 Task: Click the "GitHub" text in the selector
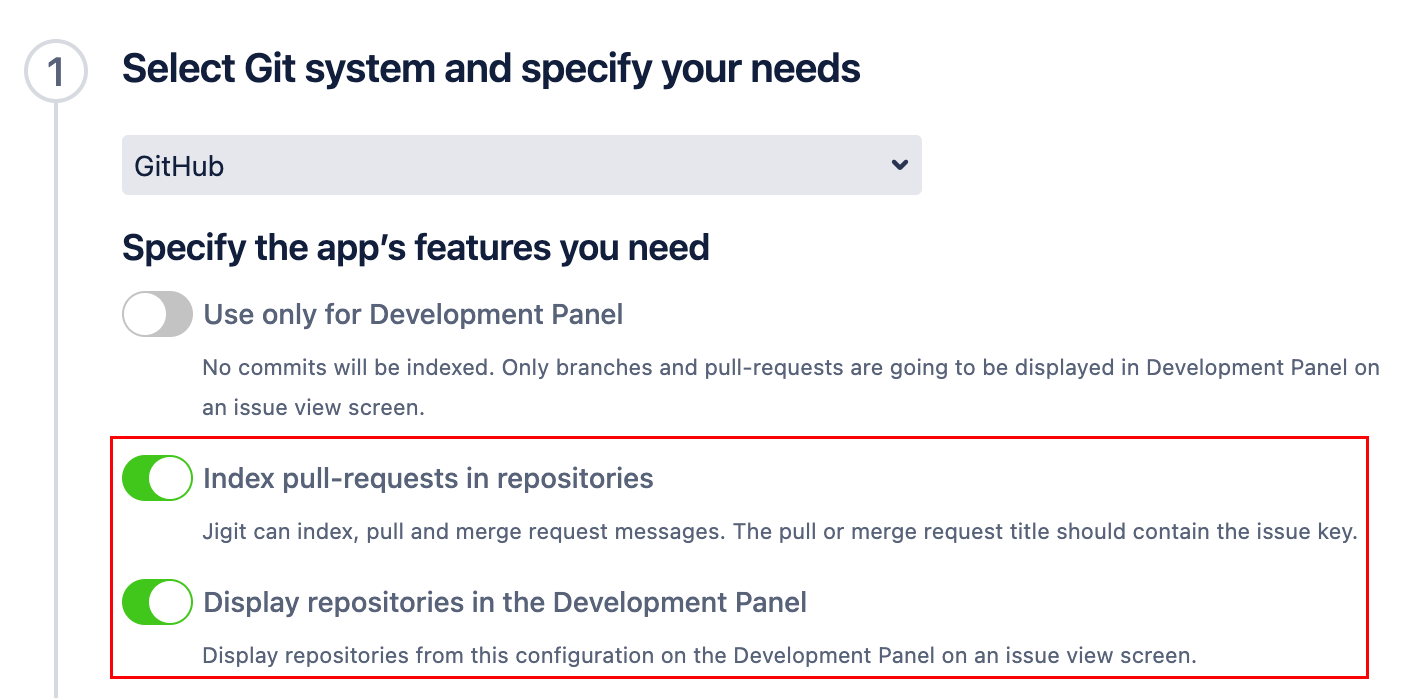pyautogui.click(x=179, y=166)
